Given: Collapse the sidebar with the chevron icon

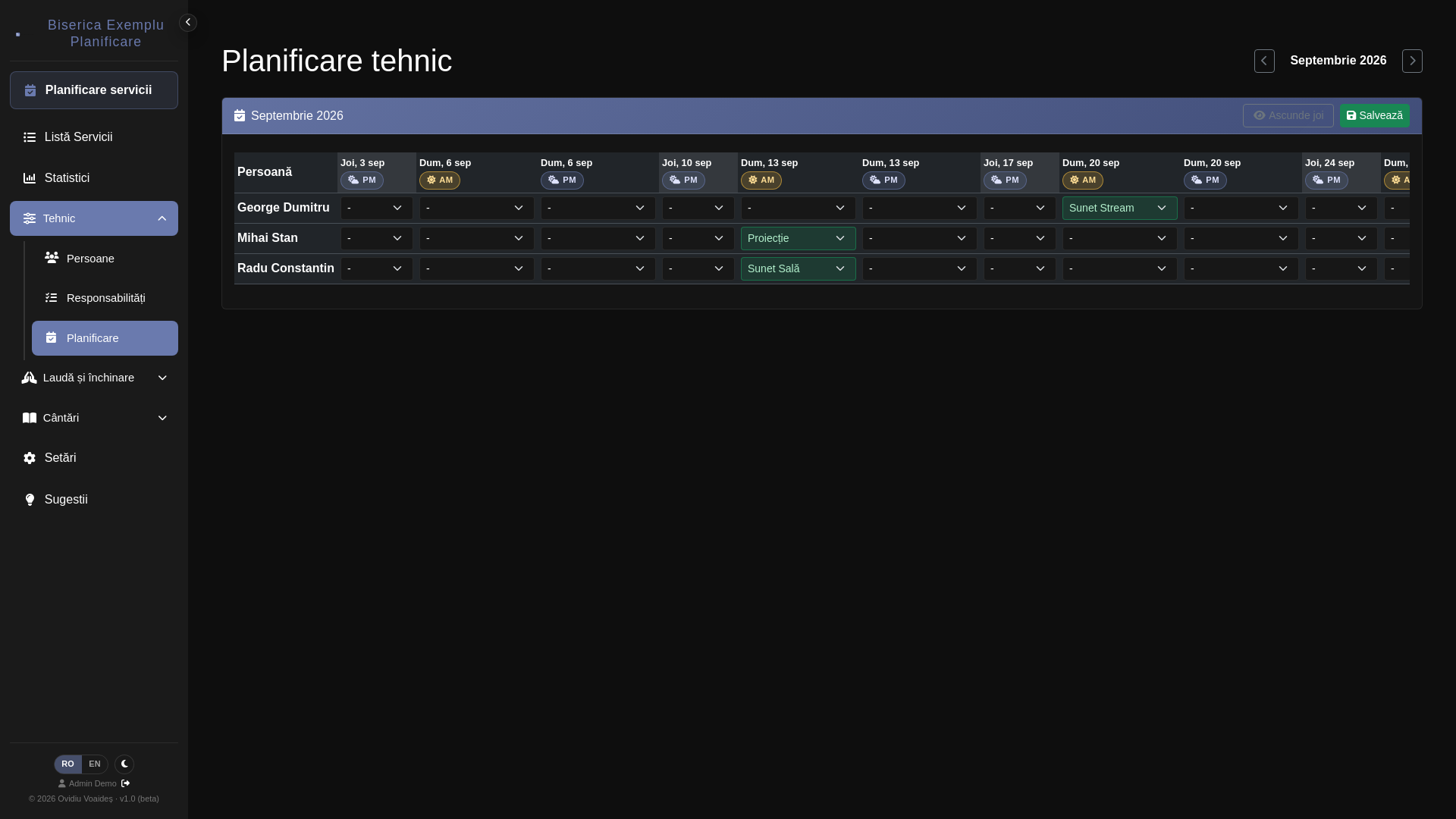Looking at the screenshot, I should (188, 23).
